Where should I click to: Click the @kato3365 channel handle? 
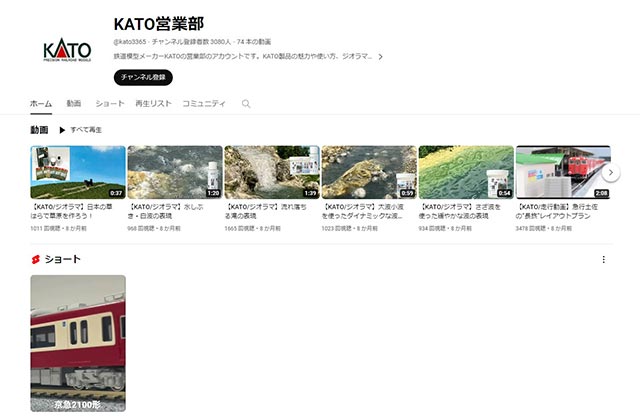tap(130, 42)
